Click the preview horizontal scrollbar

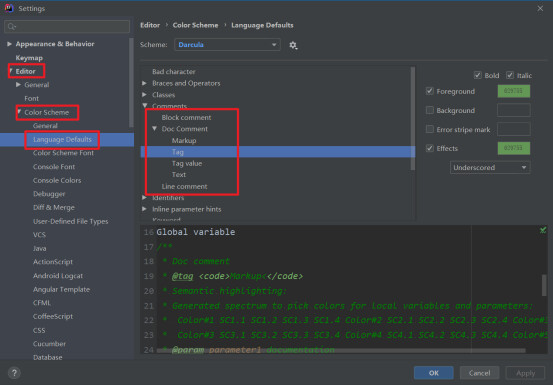(x=341, y=350)
